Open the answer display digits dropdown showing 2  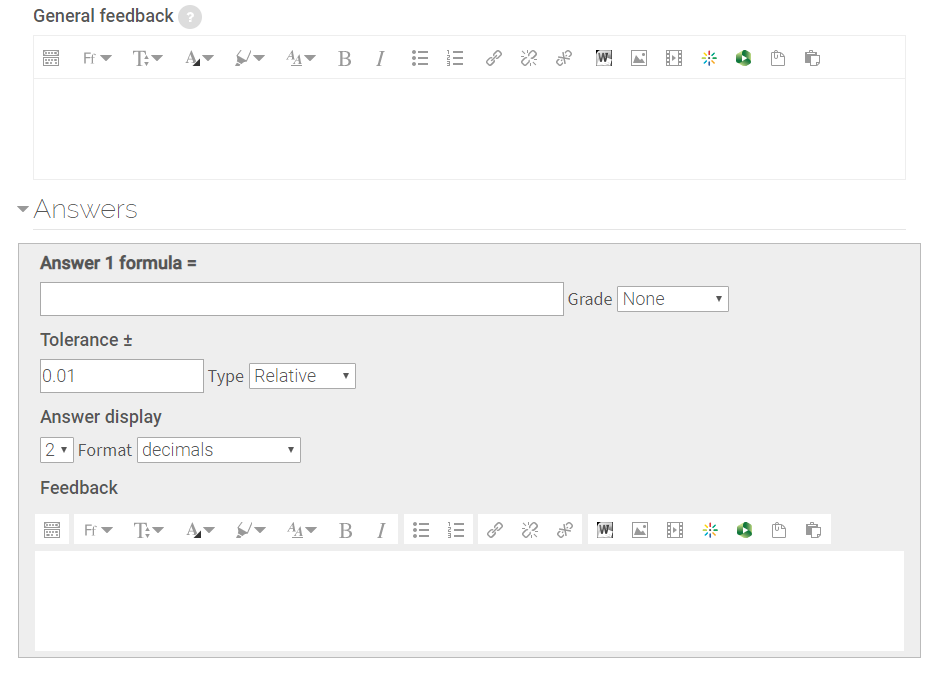pos(57,450)
